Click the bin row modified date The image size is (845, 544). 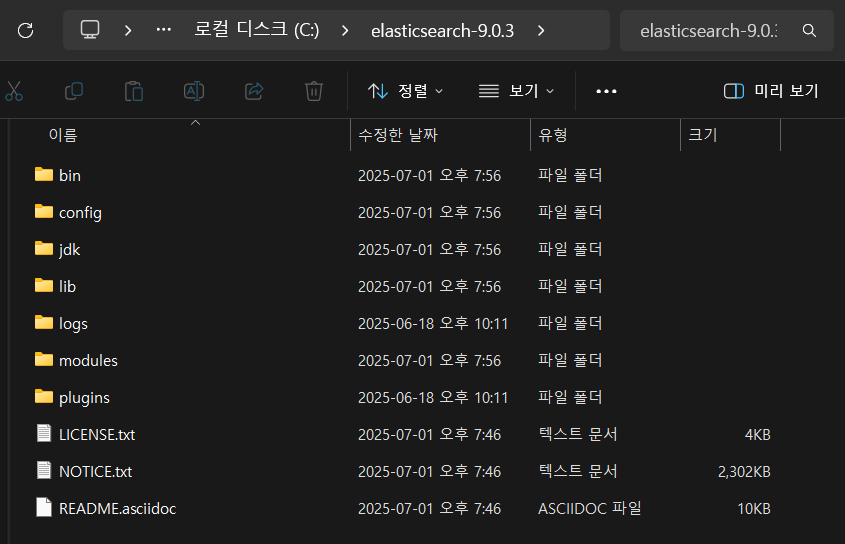[430, 175]
